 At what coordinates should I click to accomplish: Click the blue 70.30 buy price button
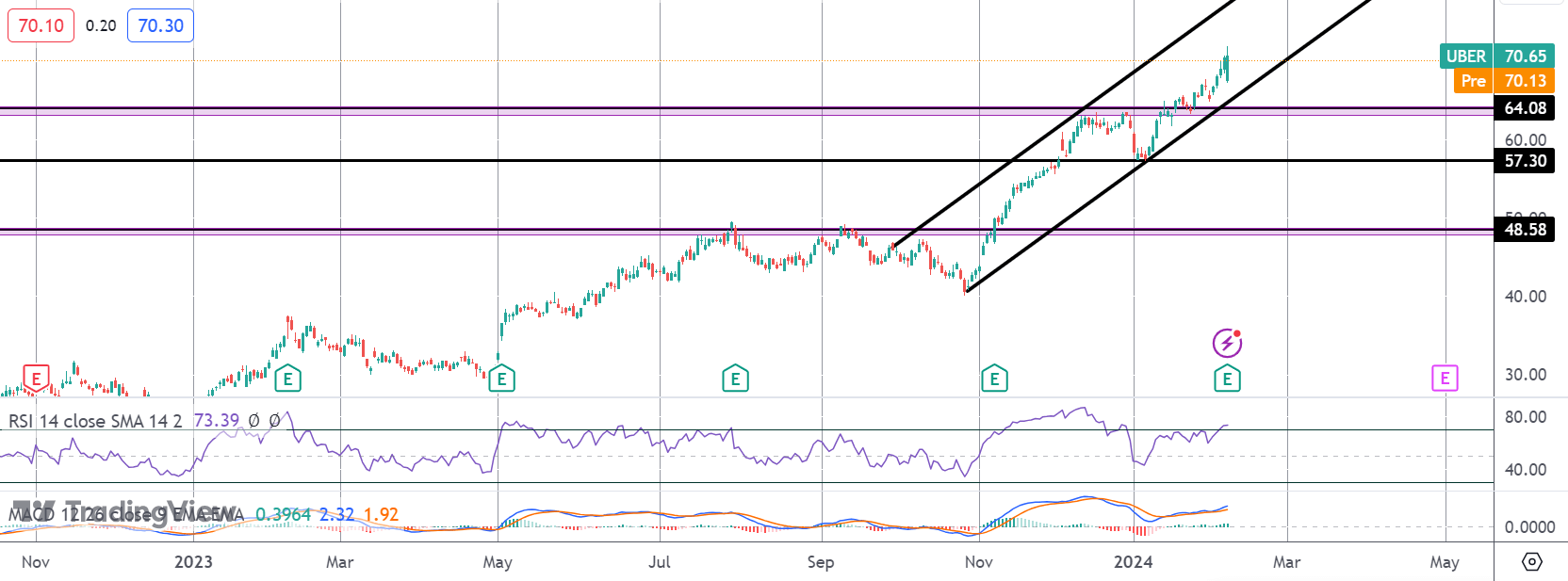[160, 25]
